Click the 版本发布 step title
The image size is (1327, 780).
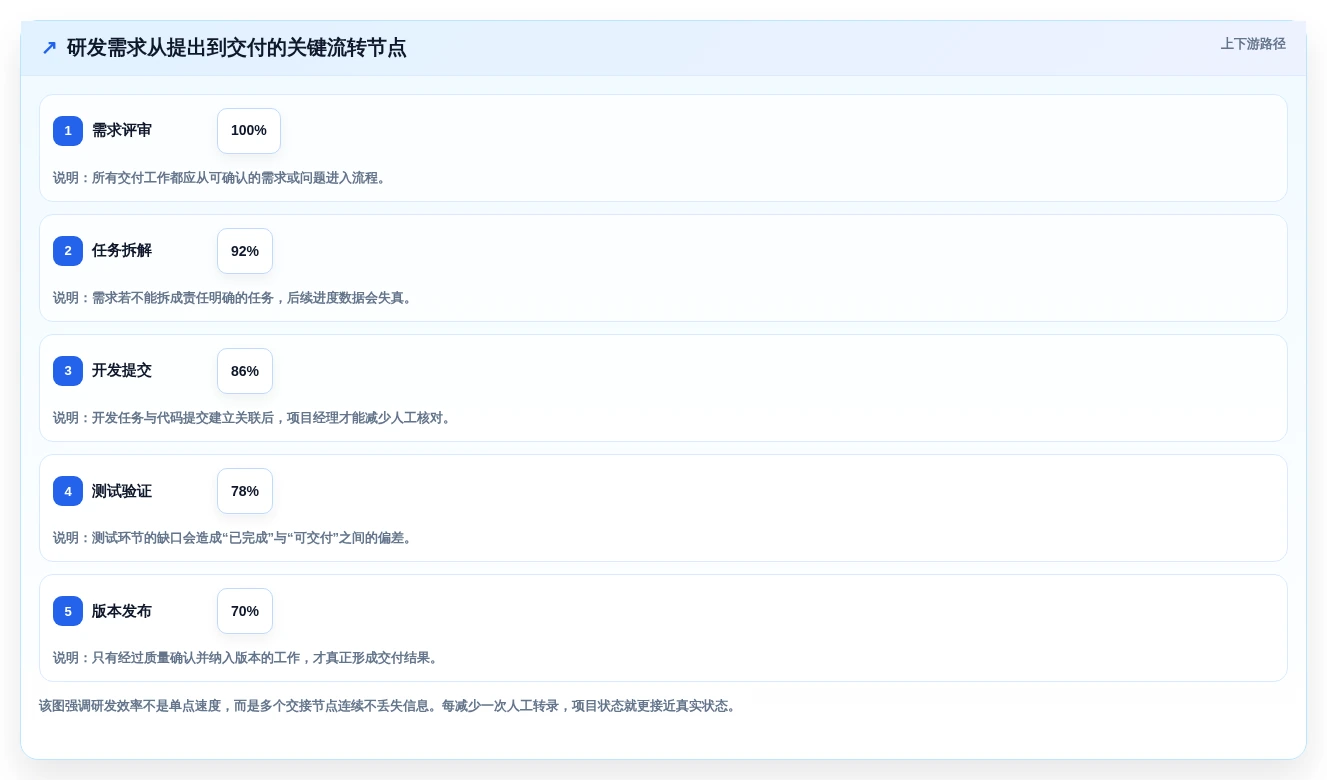coord(122,611)
